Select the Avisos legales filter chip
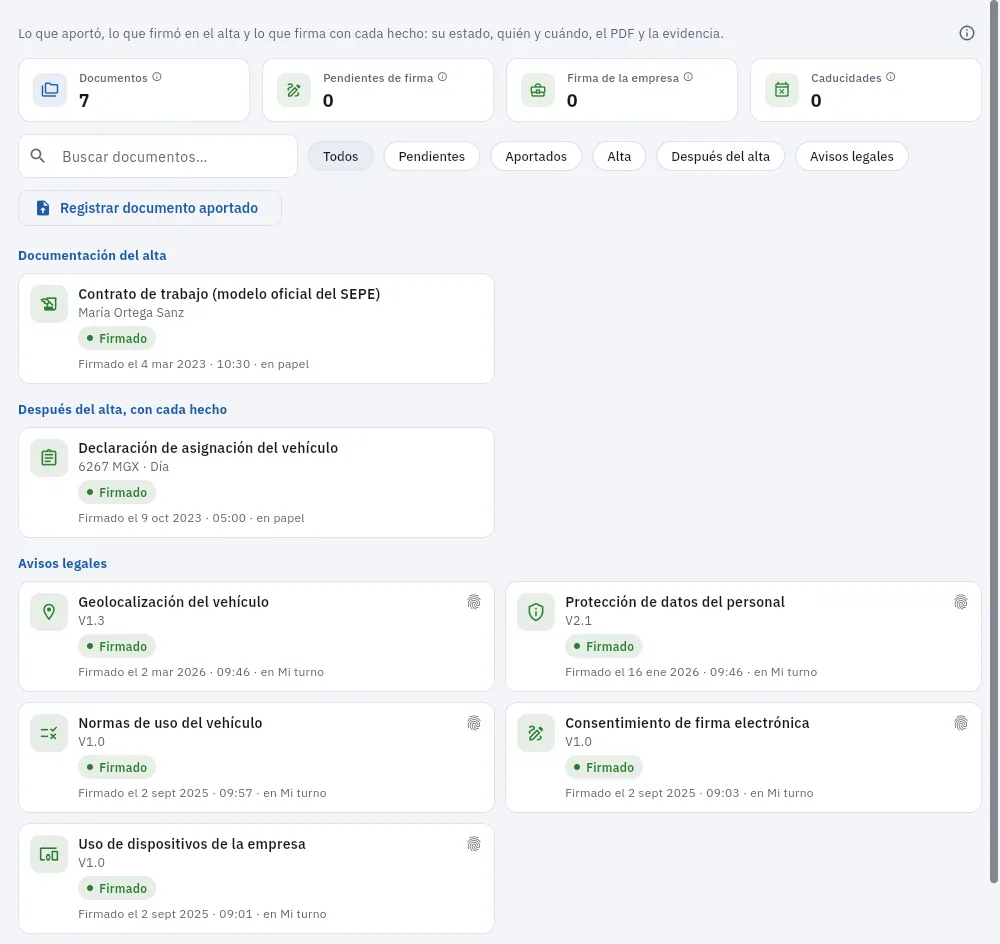Image resolution: width=1000 pixels, height=944 pixels. pos(851,156)
